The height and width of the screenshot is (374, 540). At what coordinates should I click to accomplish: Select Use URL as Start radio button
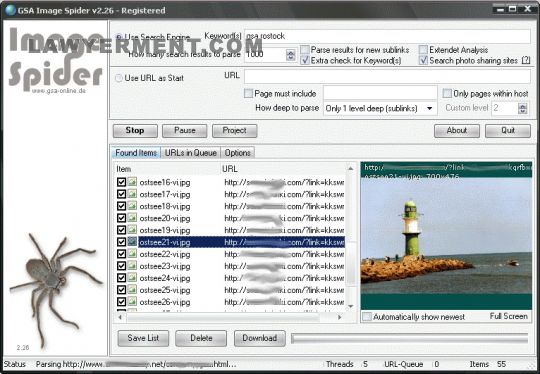pos(119,78)
